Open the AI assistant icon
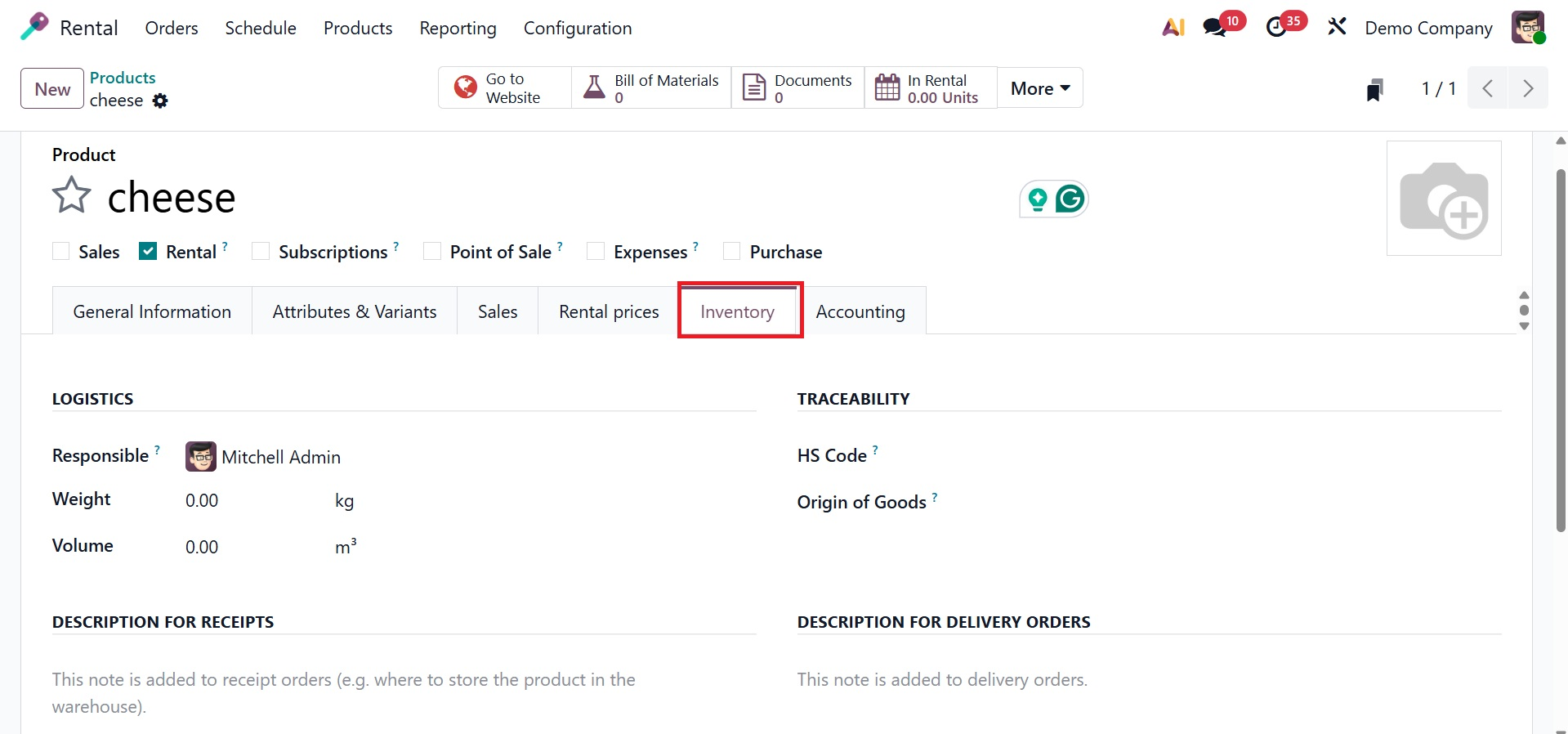Image resolution: width=1568 pixels, height=734 pixels. pos(1173,28)
